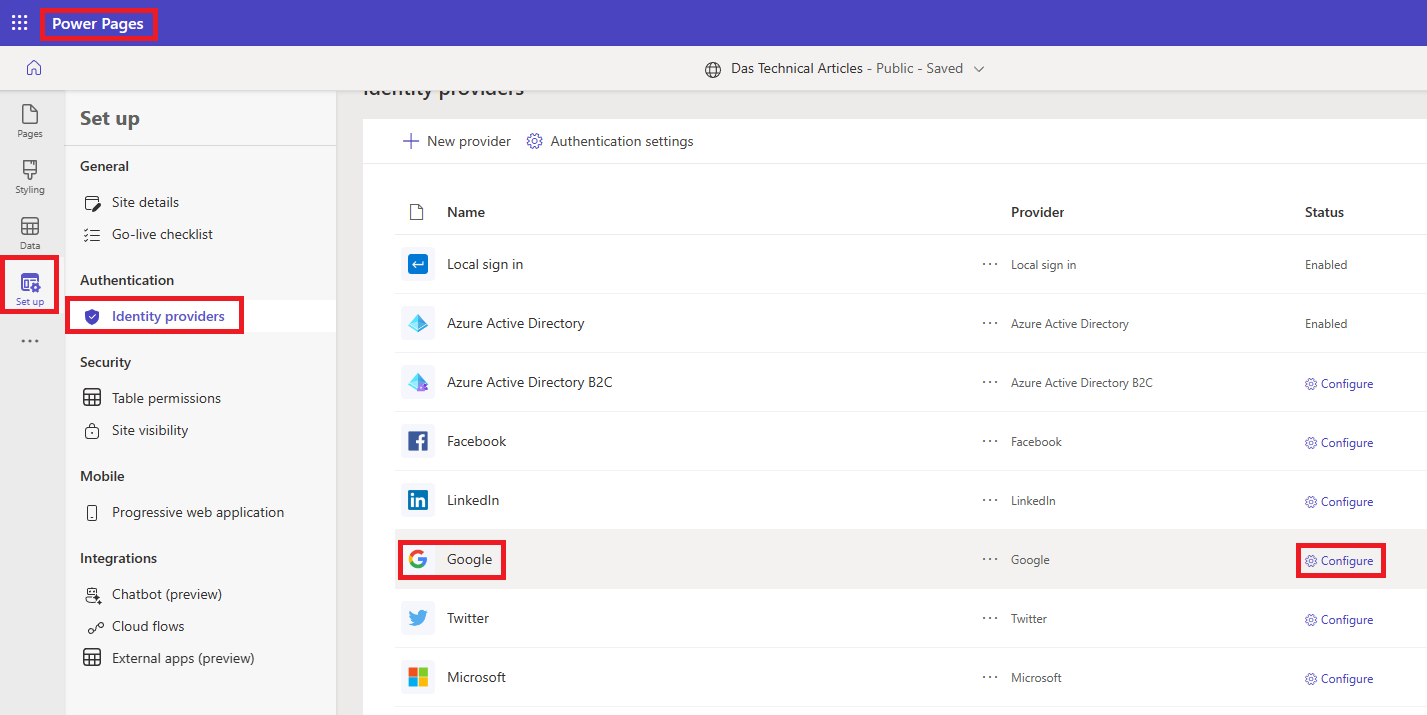The image size is (1427, 715).
Task: Select the Twitter name text
Action: [468, 619]
